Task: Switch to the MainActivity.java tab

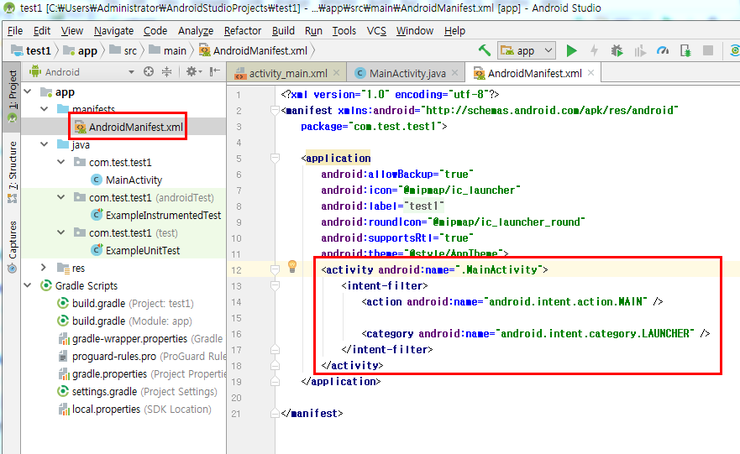Action: pos(407,73)
